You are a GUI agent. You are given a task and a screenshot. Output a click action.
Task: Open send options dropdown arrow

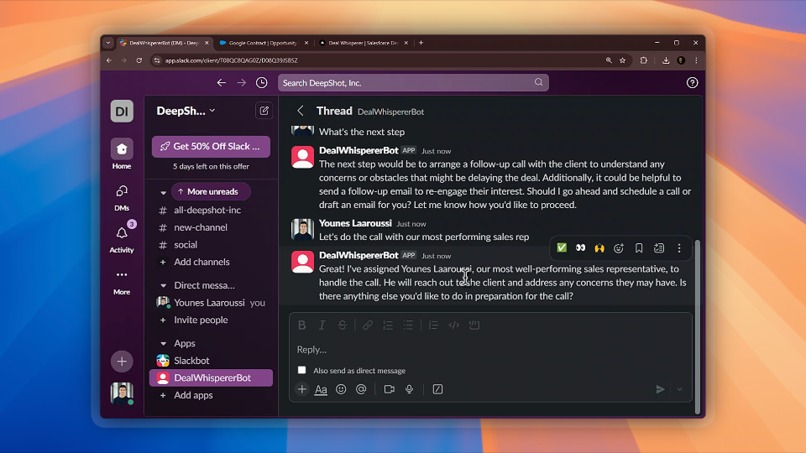tap(680, 390)
